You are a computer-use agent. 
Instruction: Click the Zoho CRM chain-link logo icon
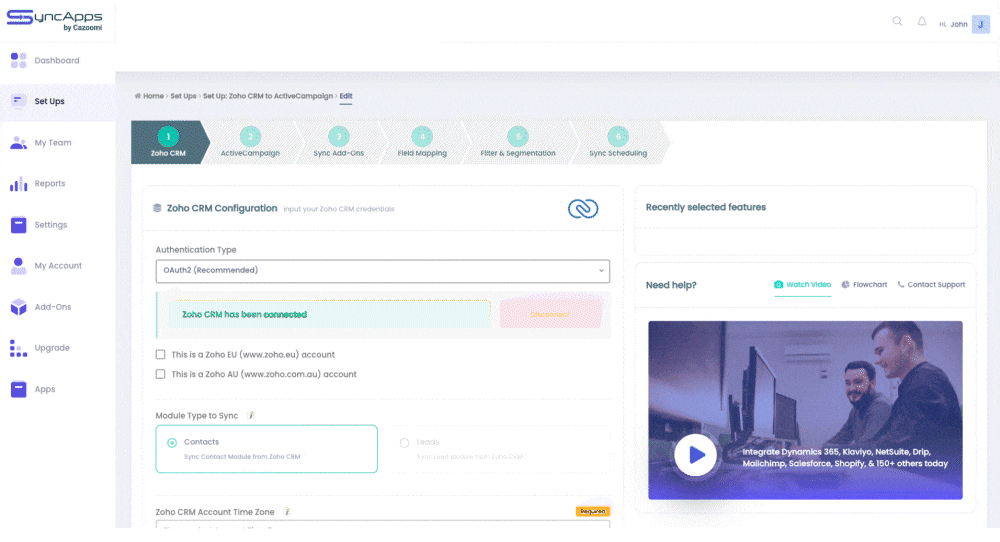(583, 209)
